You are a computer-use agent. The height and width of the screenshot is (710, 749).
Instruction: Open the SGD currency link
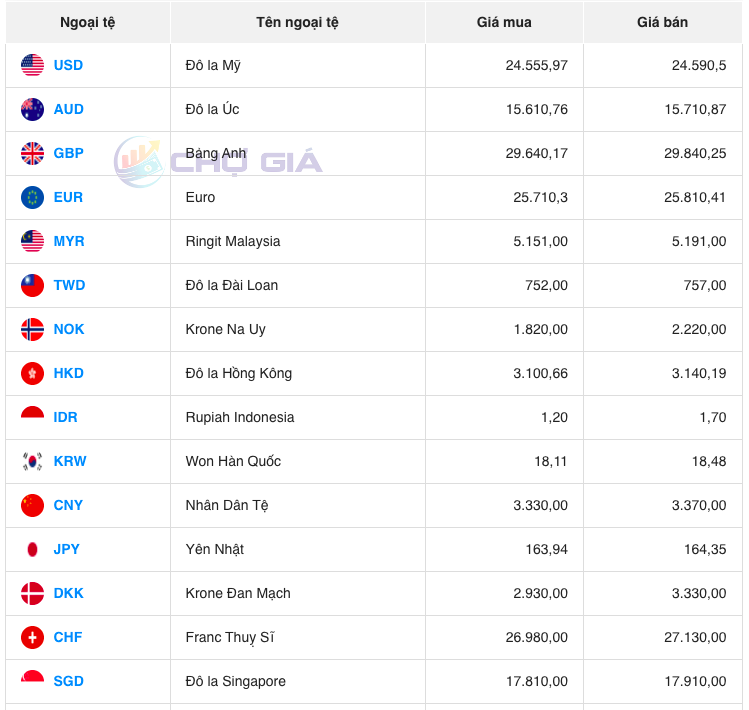point(68,681)
